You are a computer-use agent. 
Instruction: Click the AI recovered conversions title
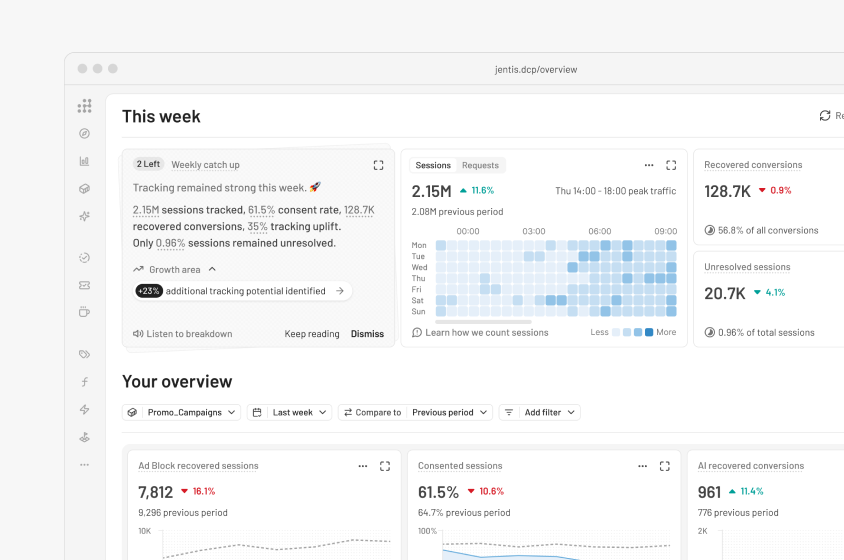pyautogui.click(x=750, y=466)
